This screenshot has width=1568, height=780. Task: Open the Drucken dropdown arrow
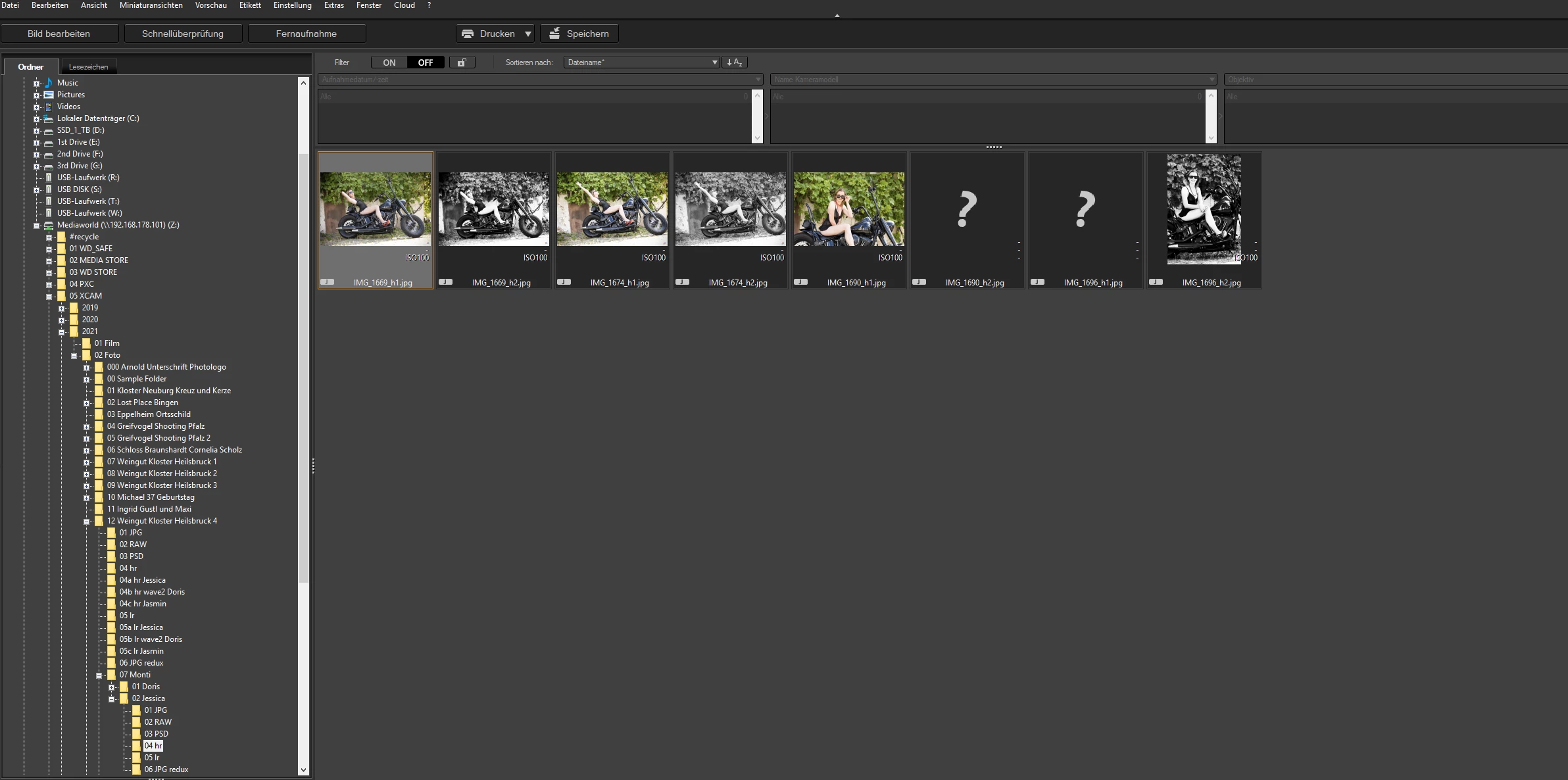527,34
